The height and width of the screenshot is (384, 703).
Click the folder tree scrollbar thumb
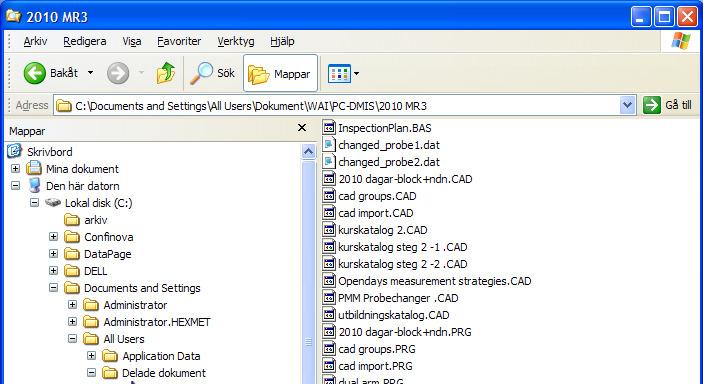pyautogui.click(x=308, y=273)
